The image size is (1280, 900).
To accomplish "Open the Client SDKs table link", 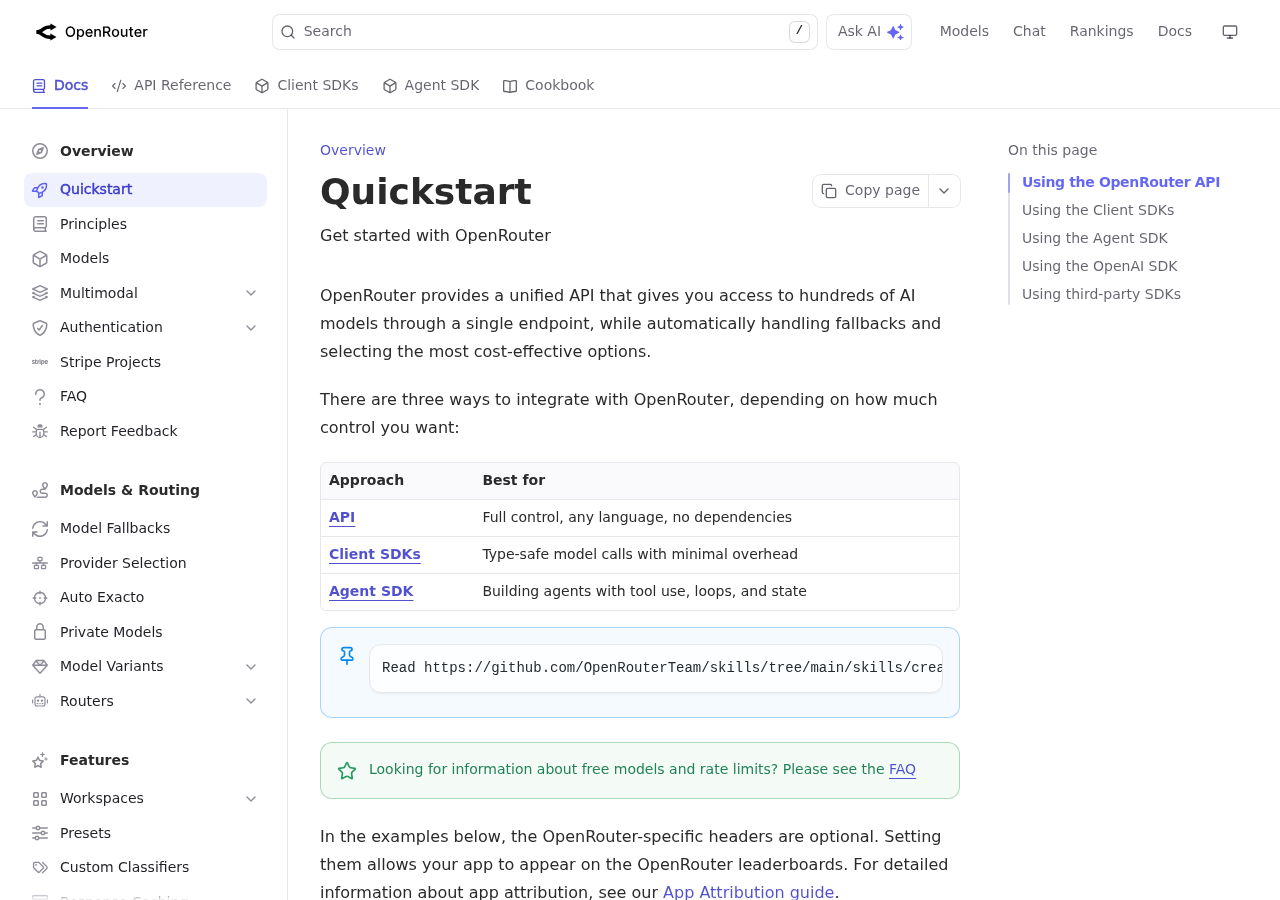I will 375,555.
